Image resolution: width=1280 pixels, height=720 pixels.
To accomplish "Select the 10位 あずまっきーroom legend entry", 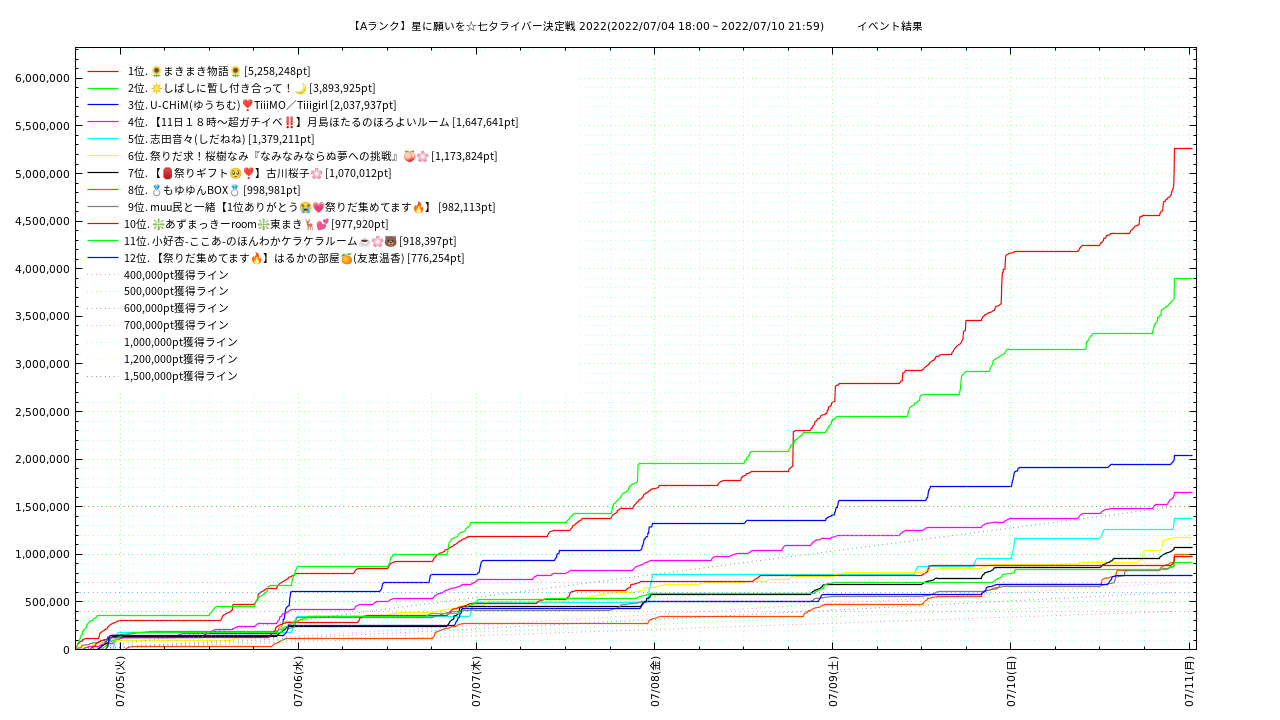I will pos(256,225).
